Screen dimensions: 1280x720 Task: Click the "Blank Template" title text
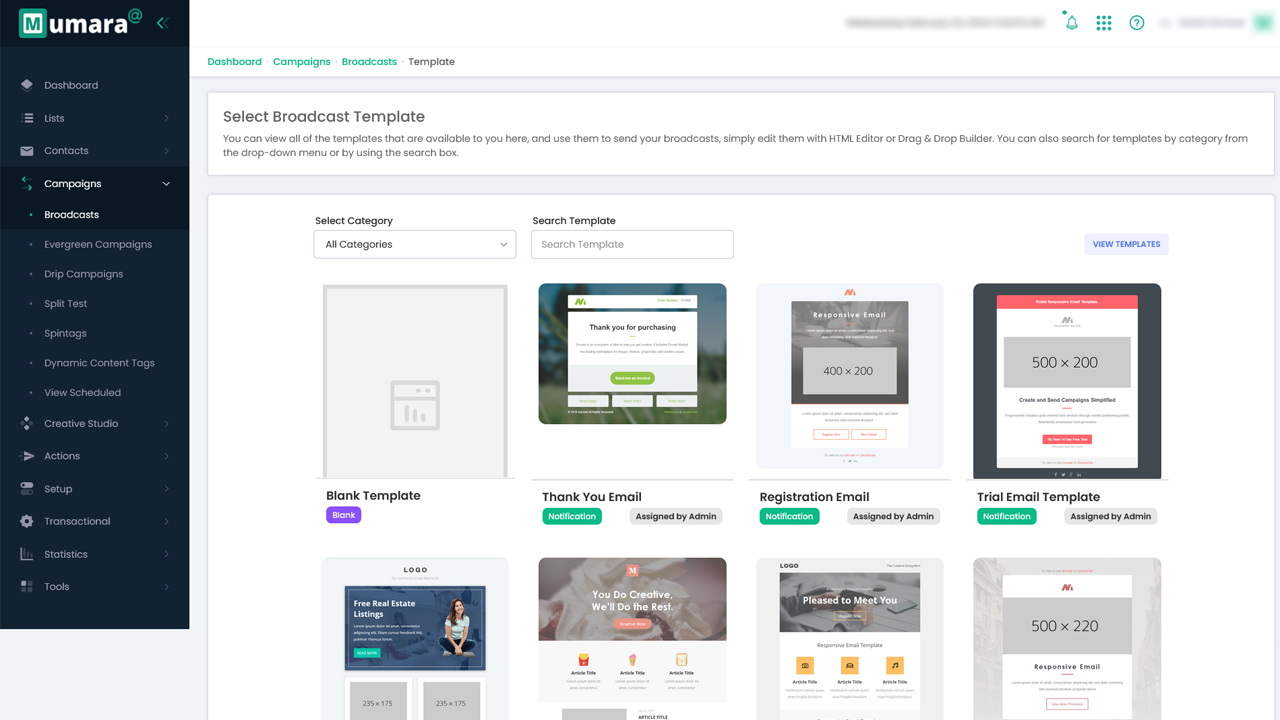373,496
